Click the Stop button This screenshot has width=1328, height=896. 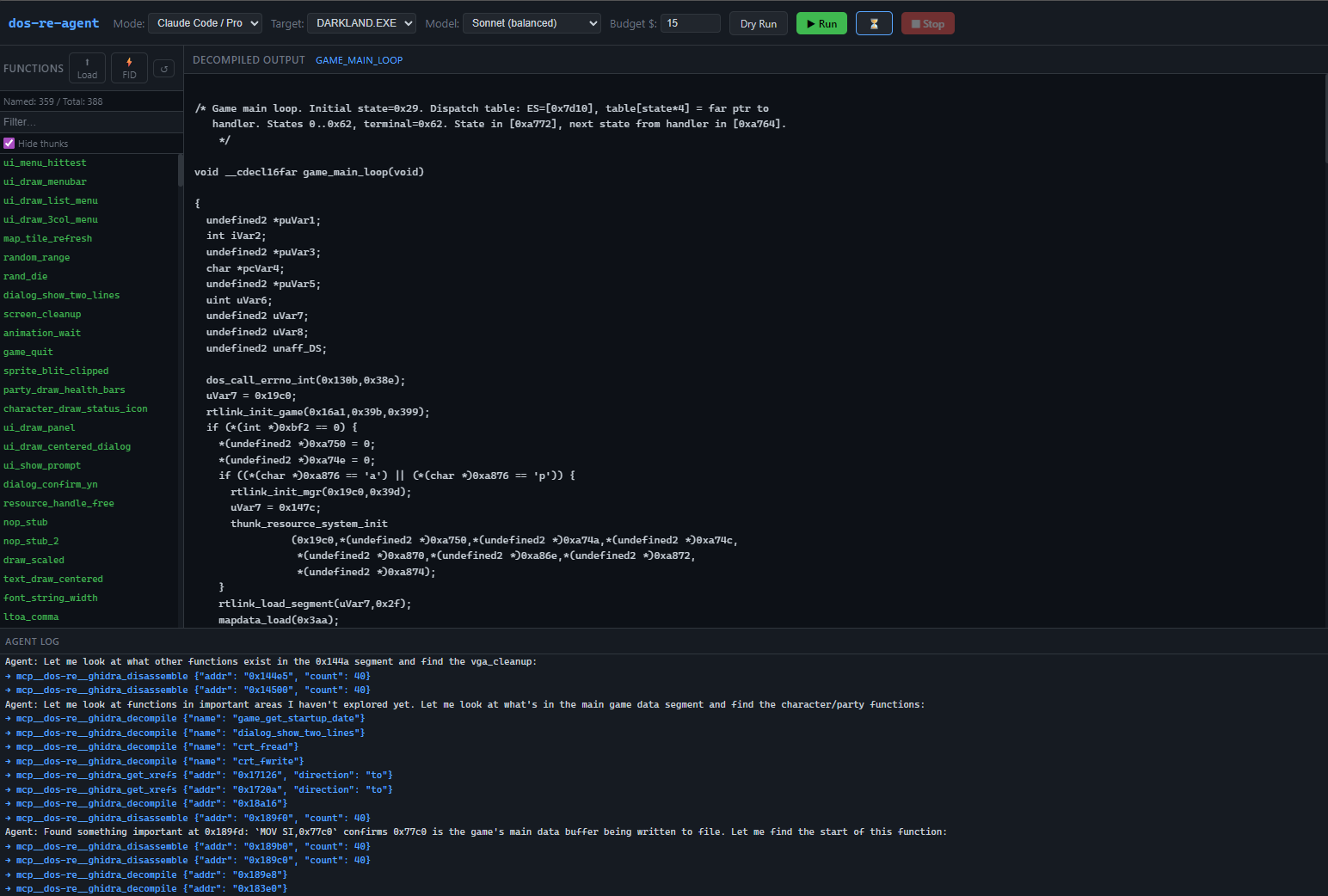927,23
